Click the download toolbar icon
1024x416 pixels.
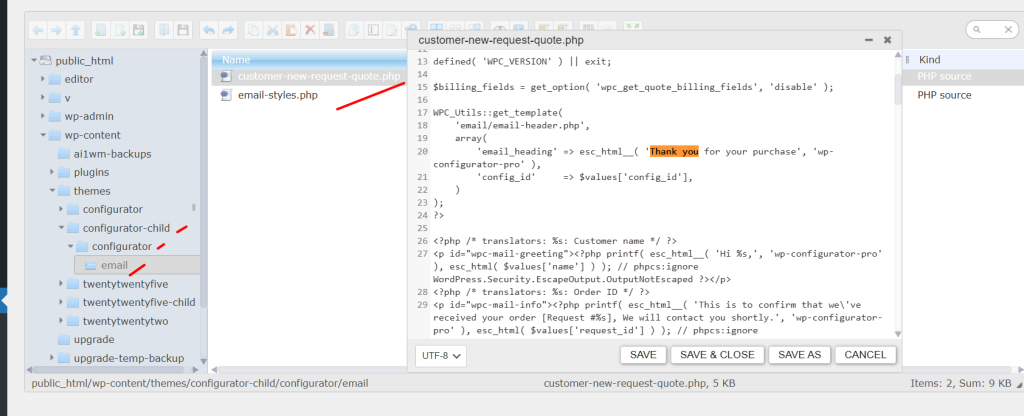coord(182,29)
